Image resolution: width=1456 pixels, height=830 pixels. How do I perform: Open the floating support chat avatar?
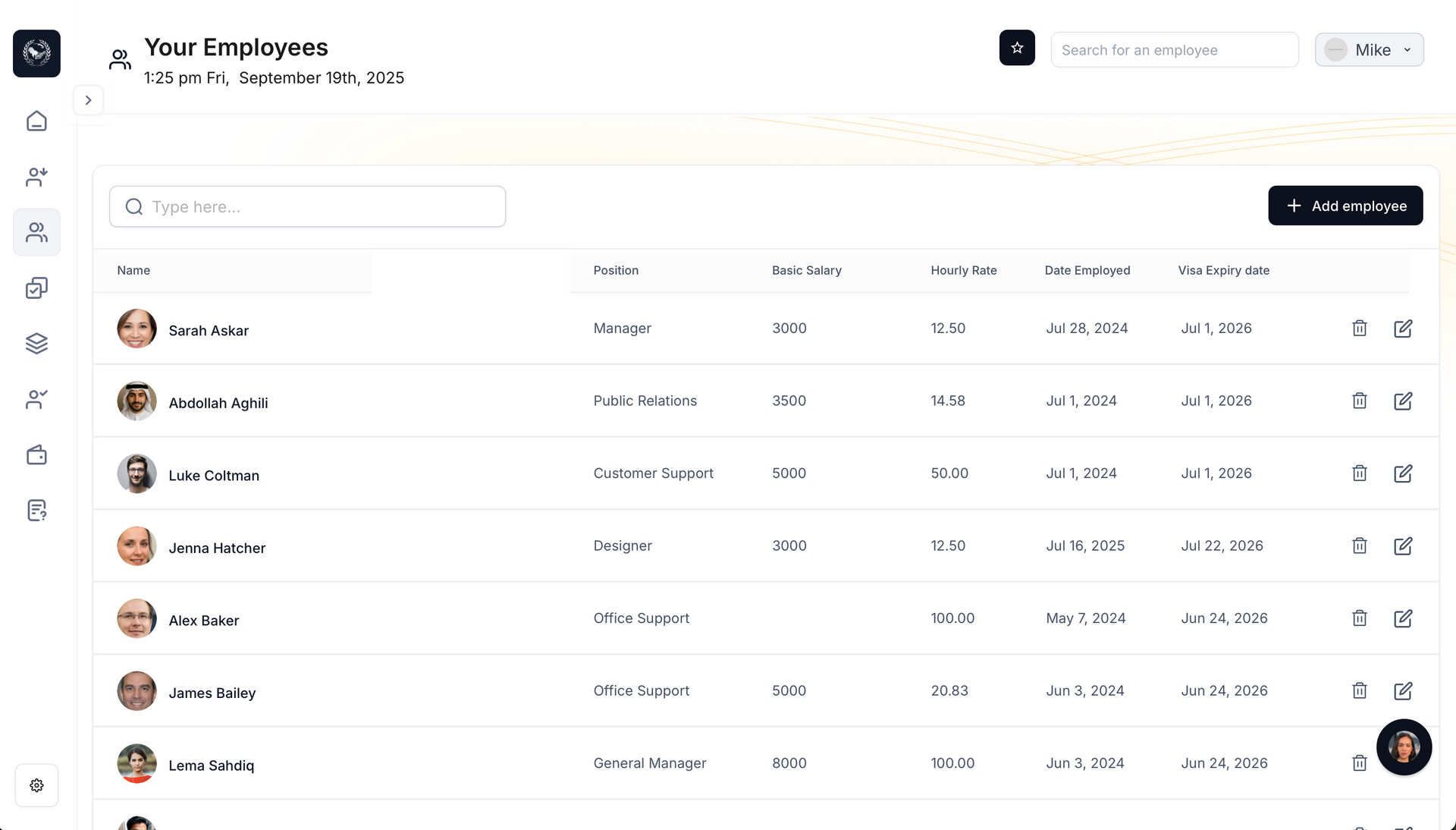(1404, 747)
